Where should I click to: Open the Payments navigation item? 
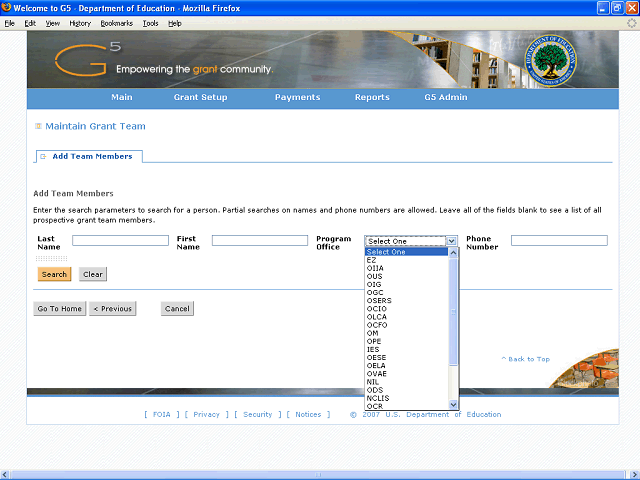298,97
